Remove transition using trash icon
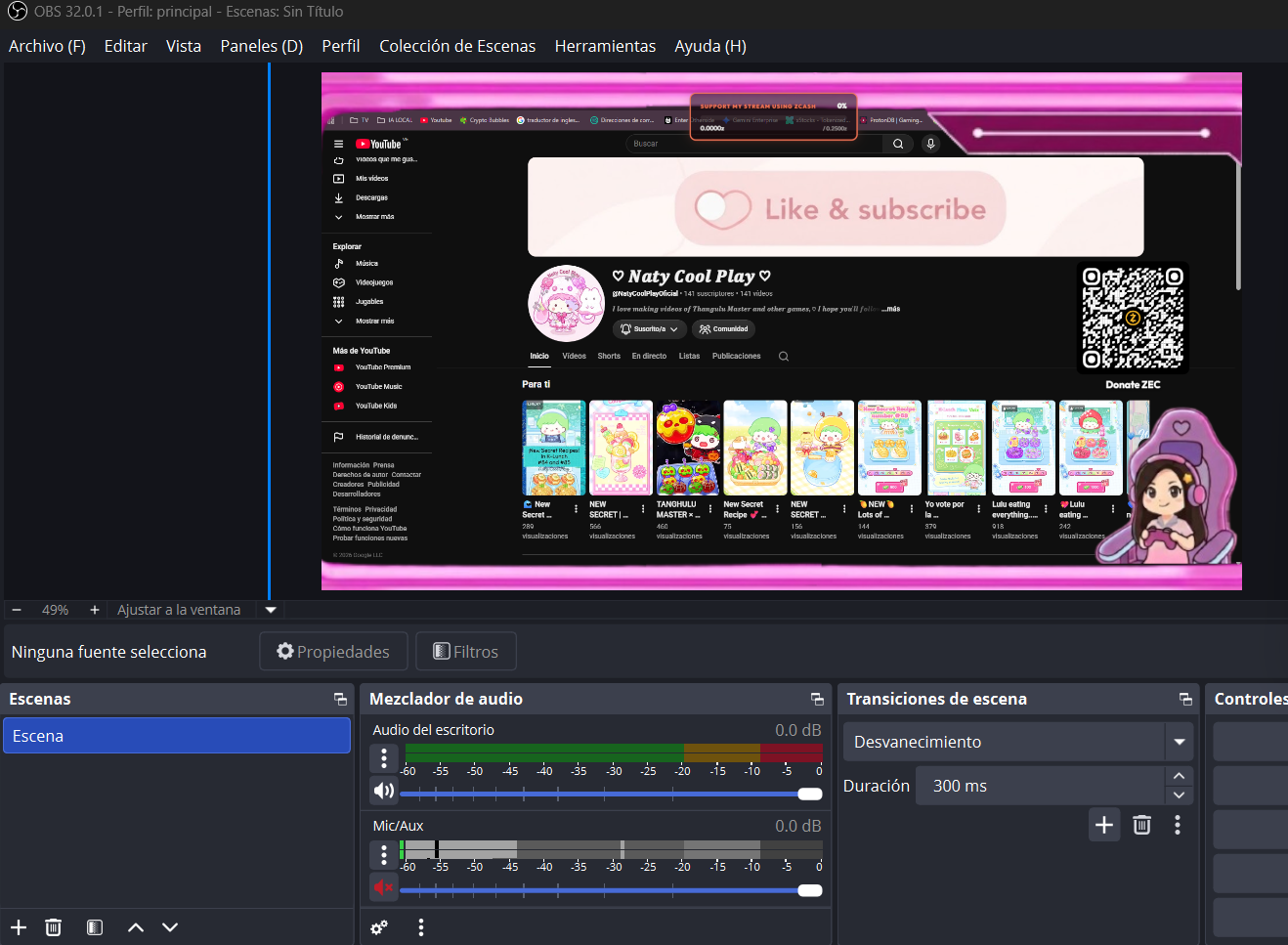 point(1141,825)
